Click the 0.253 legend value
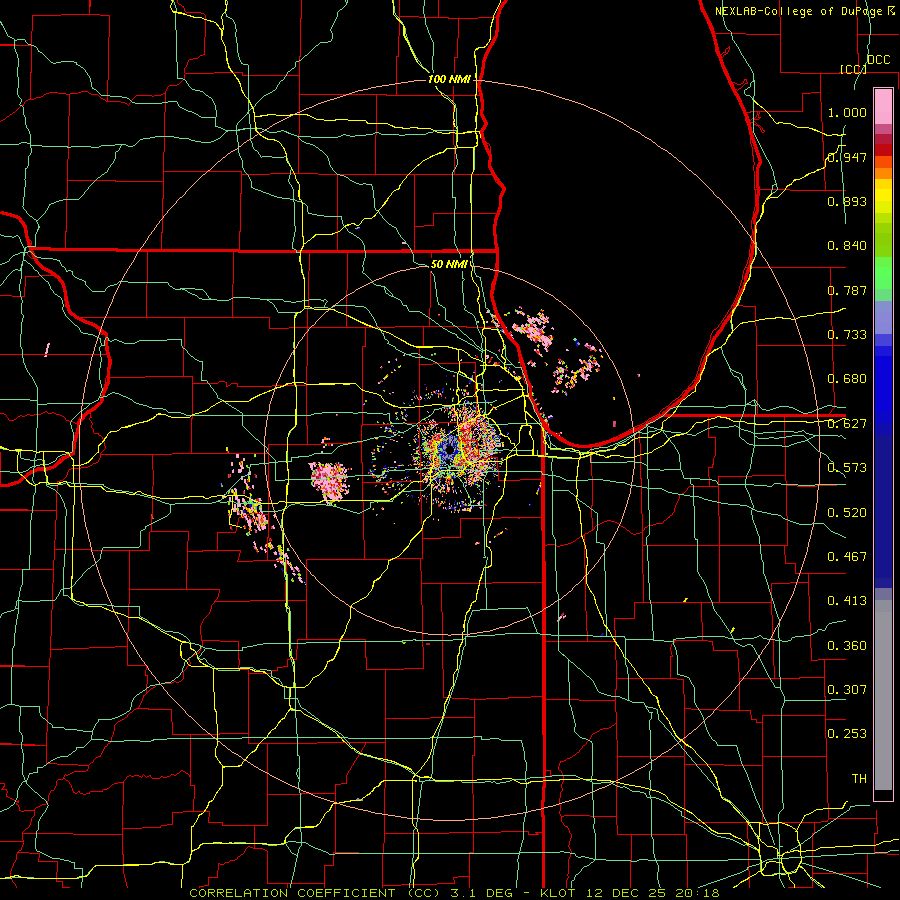Viewport: 900px width, 900px height. point(847,734)
